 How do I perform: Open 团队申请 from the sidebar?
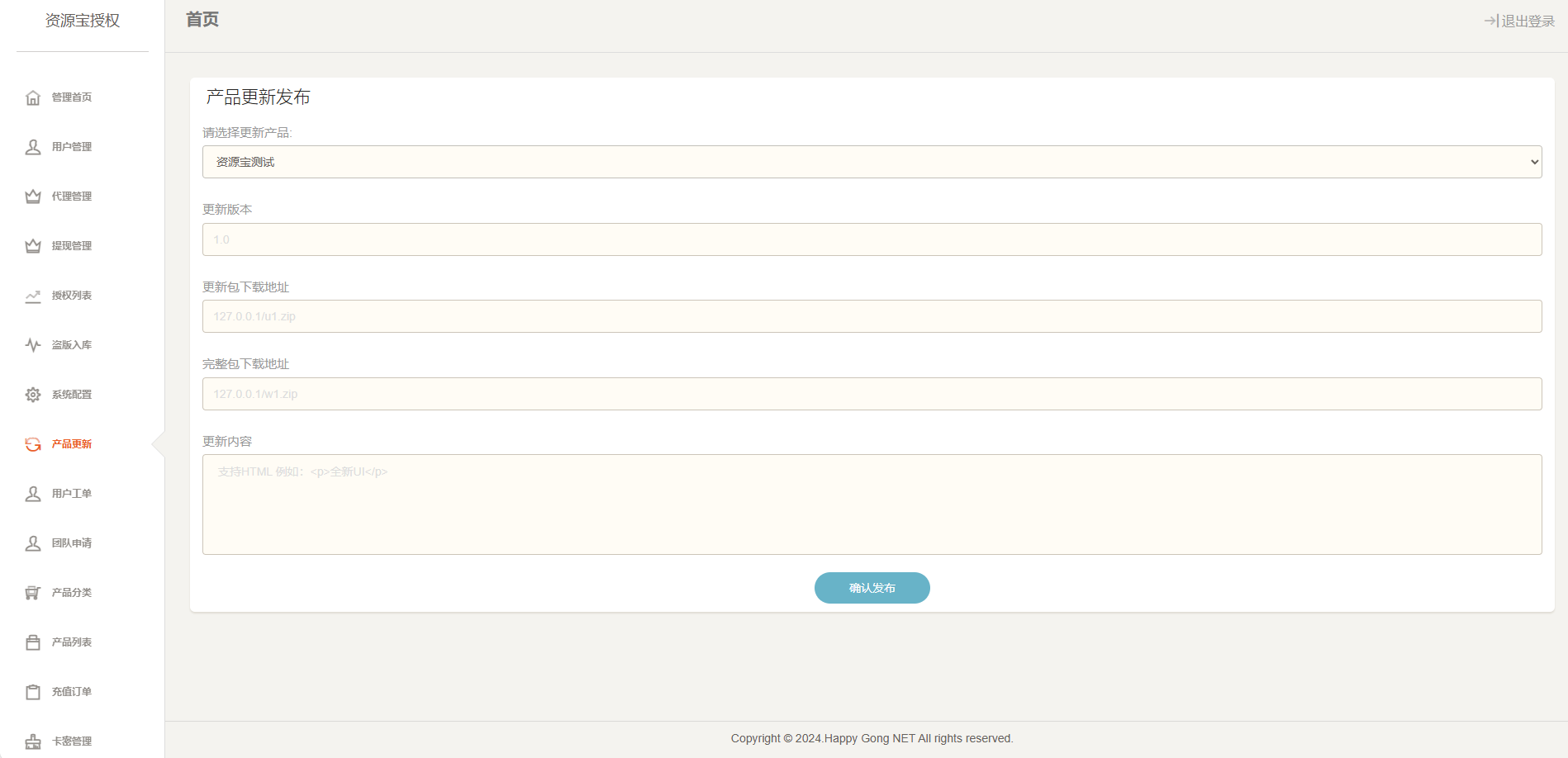pyautogui.click(x=72, y=543)
